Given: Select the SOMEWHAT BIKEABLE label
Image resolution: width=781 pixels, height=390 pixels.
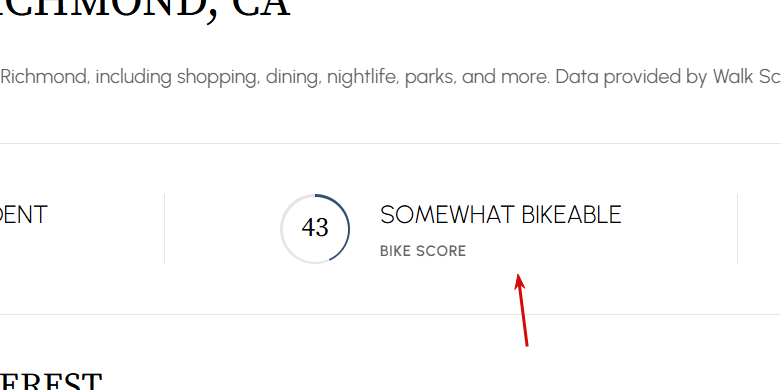Looking at the screenshot, I should (501, 215).
